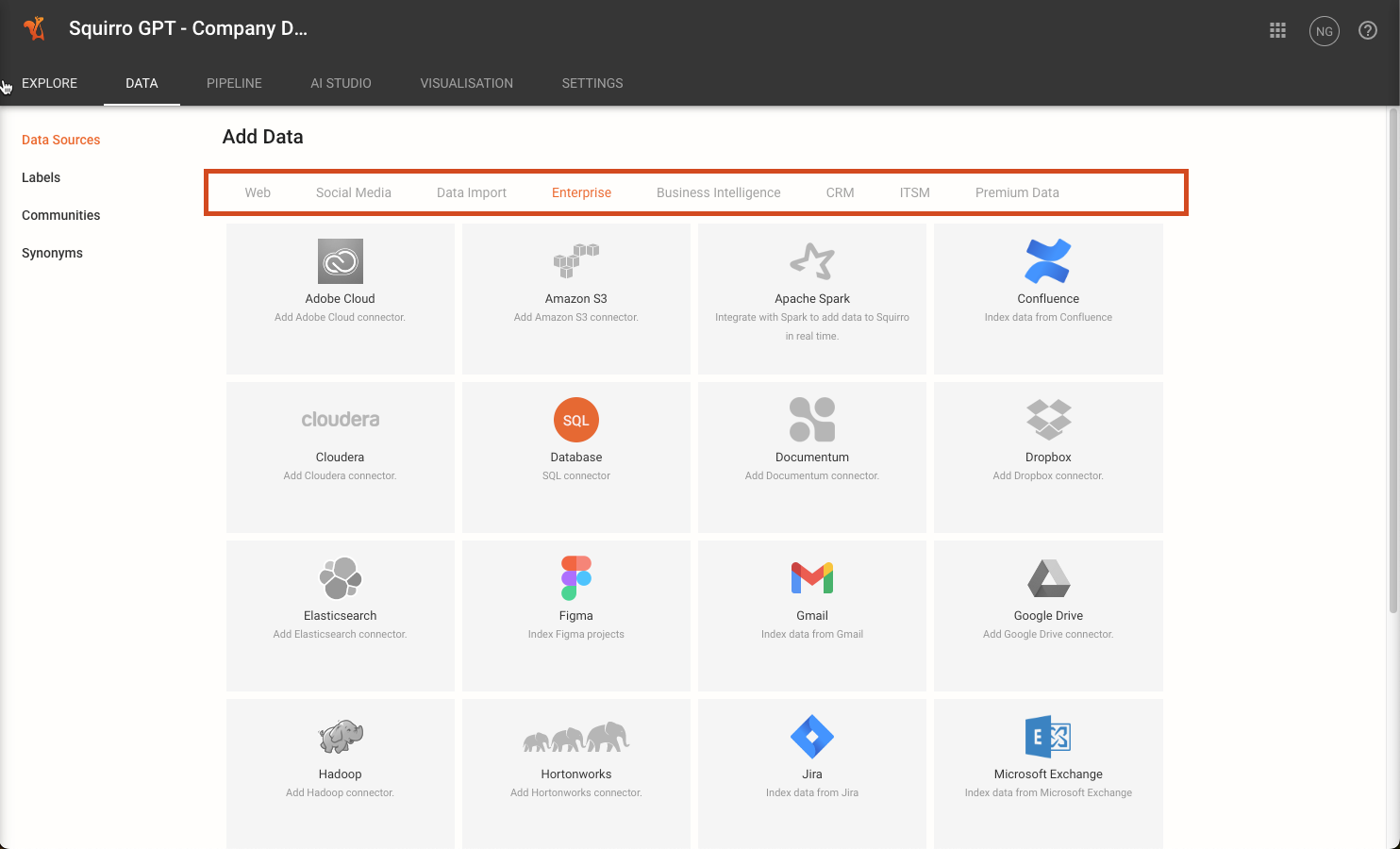Click 'Add Google Drive connector.' description
The height and width of the screenshot is (849, 1400).
point(1048,634)
